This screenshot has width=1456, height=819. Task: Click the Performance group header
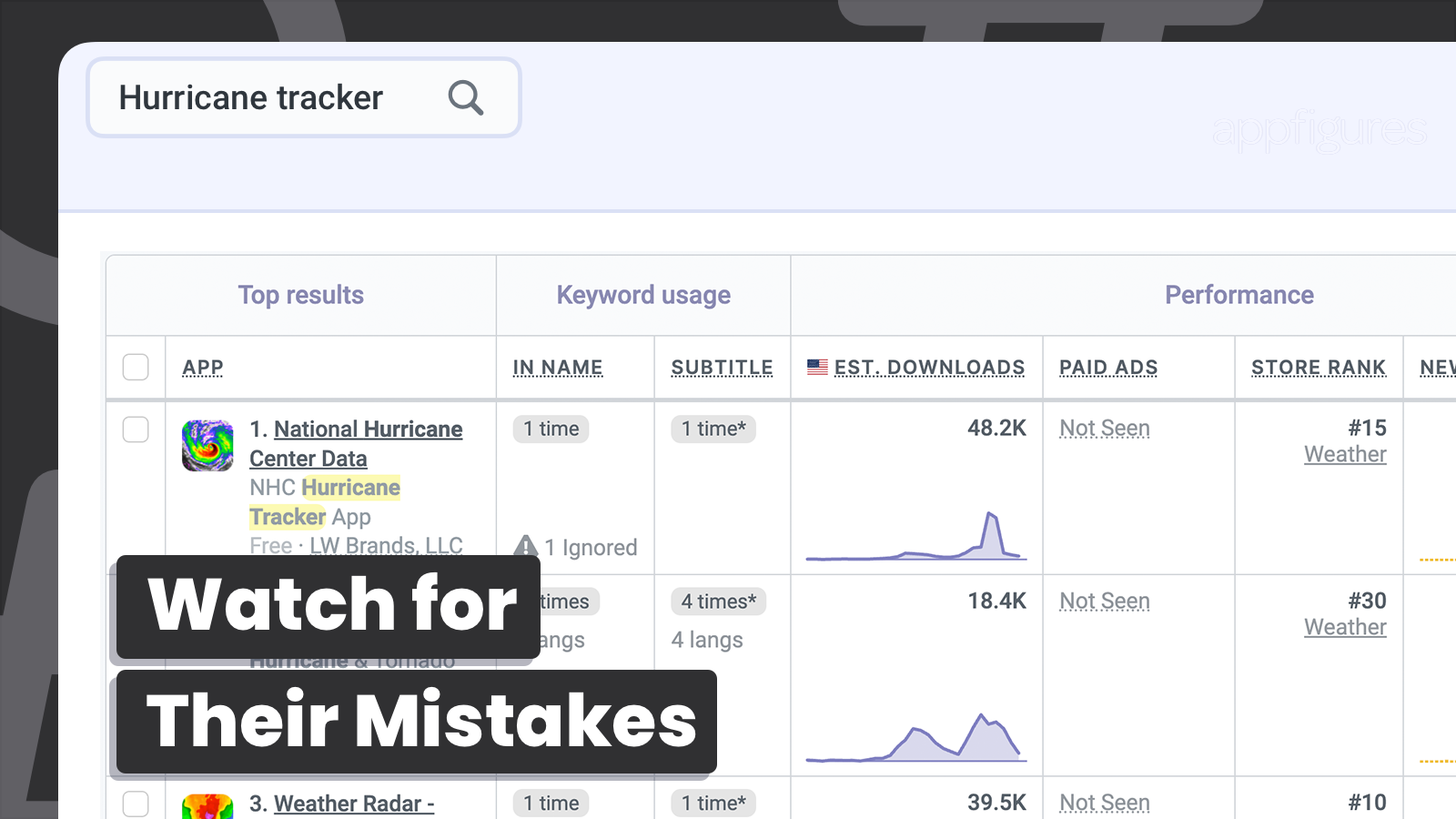click(1239, 295)
